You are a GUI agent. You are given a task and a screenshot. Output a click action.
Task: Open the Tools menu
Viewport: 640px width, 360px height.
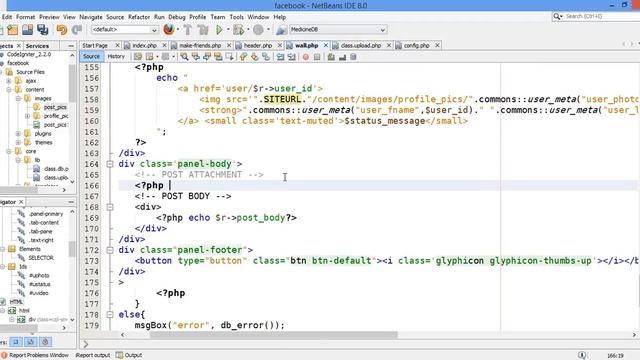click(x=236, y=17)
